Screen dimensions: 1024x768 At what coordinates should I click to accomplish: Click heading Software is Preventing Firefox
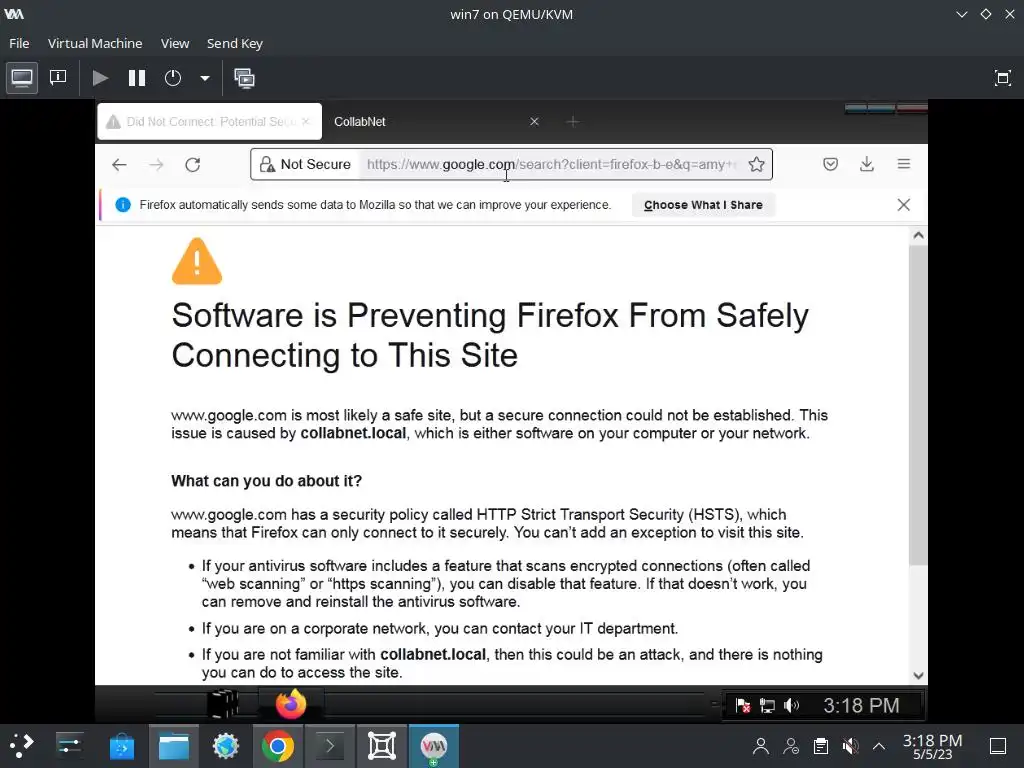[490, 335]
